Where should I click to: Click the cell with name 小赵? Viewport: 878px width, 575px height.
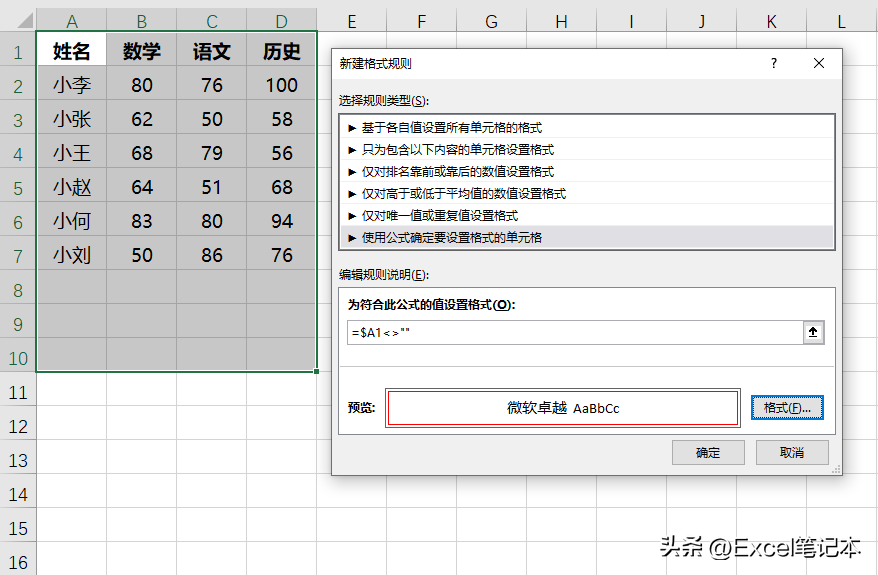click(x=72, y=187)
